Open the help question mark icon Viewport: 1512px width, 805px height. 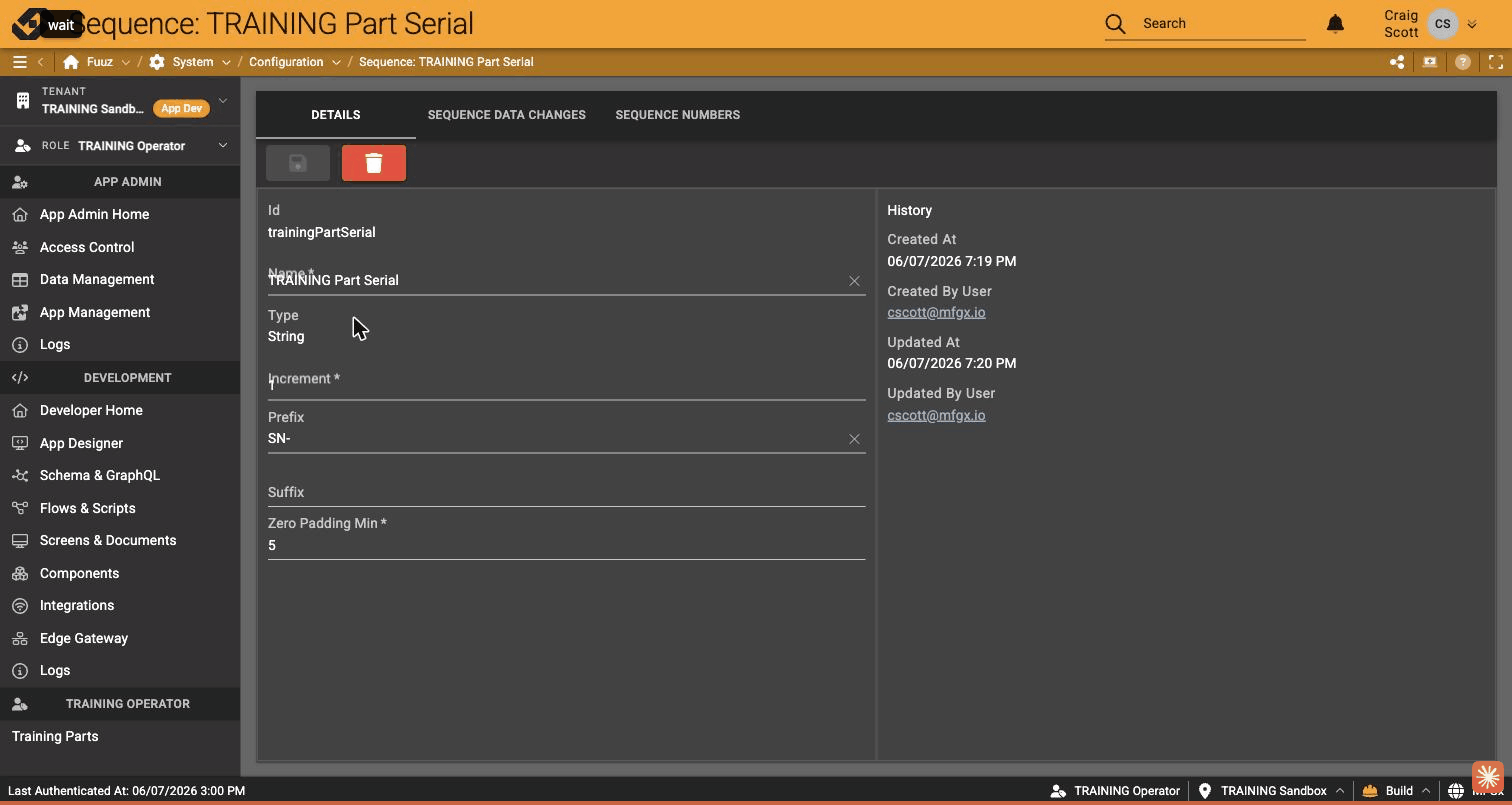click(x=1463, y=62)
